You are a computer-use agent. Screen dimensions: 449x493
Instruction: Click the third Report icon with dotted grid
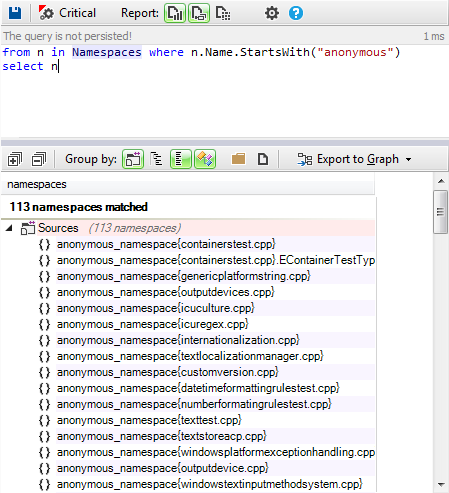tap(223, 13)
